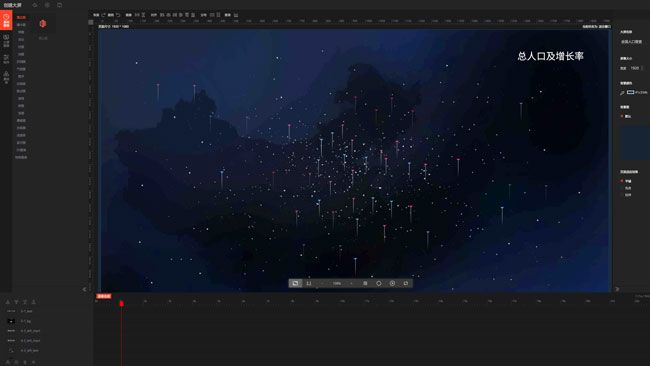
Task: Click the 1:1 scale icon in canvas toolbar
Action: 309,283
